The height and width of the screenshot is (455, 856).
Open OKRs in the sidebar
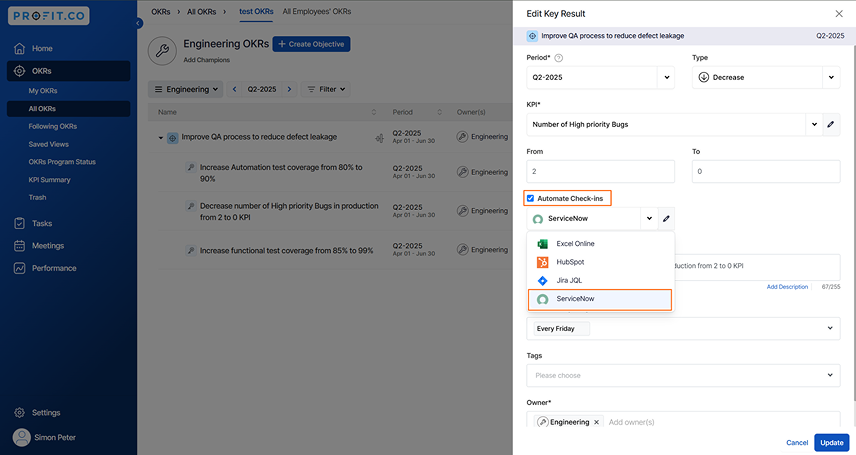click(x=68, y=71)
